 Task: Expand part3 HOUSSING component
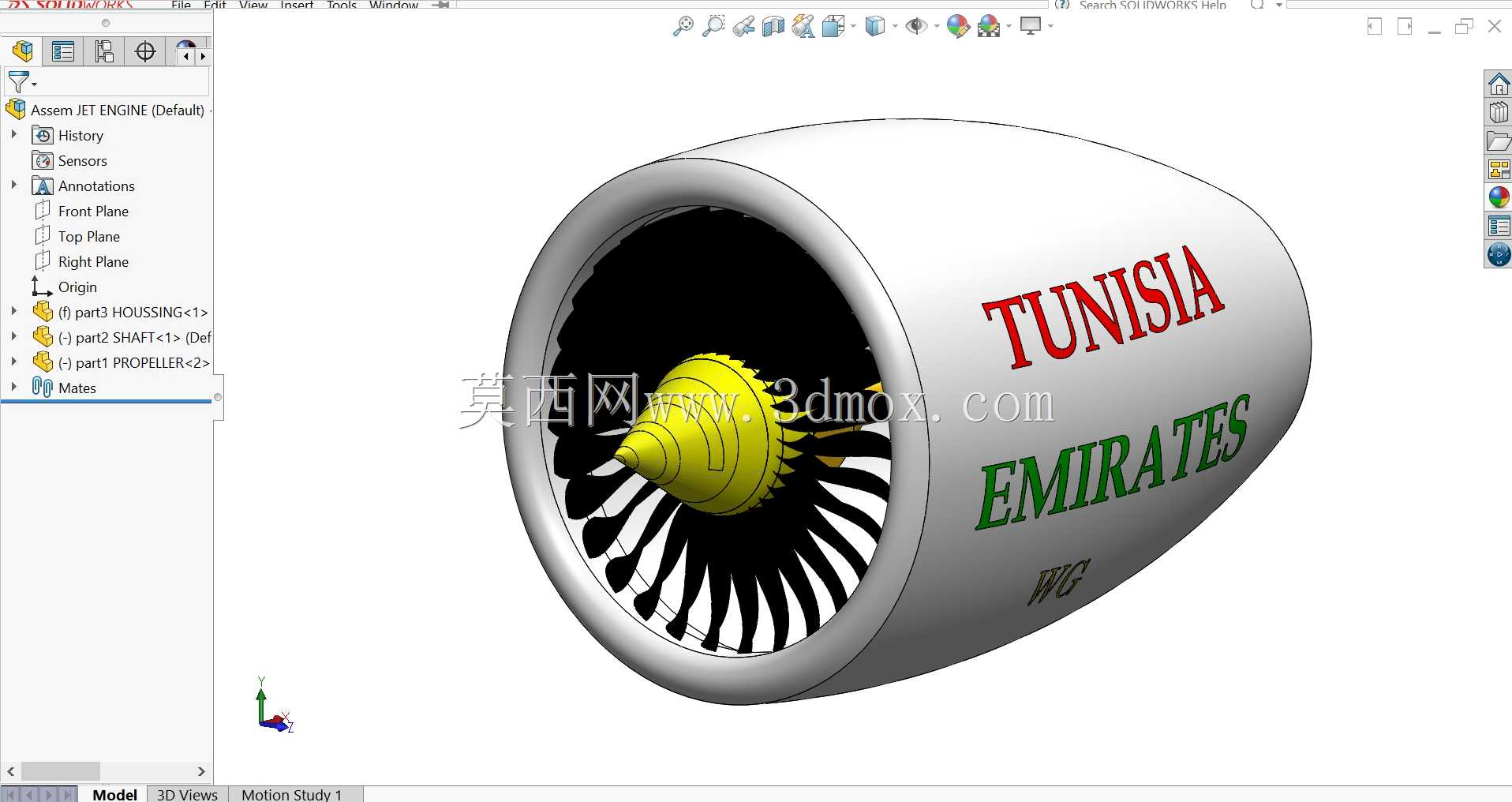[13, 312]
